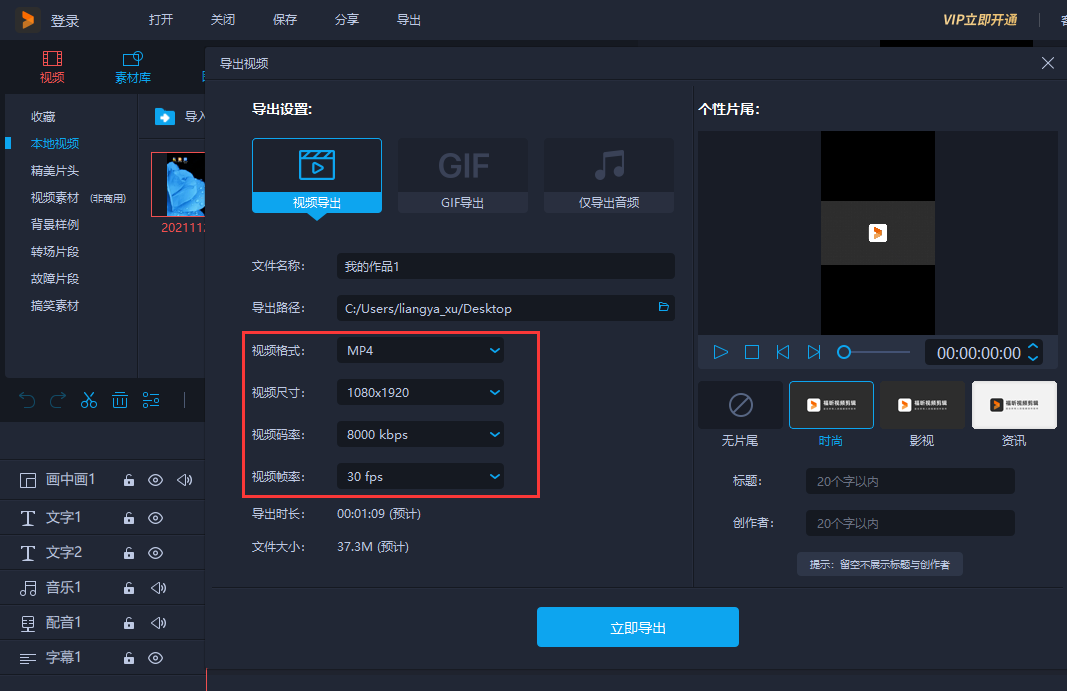This screenshot has height=691, width=1067.
Task: Expand the 视频尺寸 resolution dropdown
Action: [420, 392]
